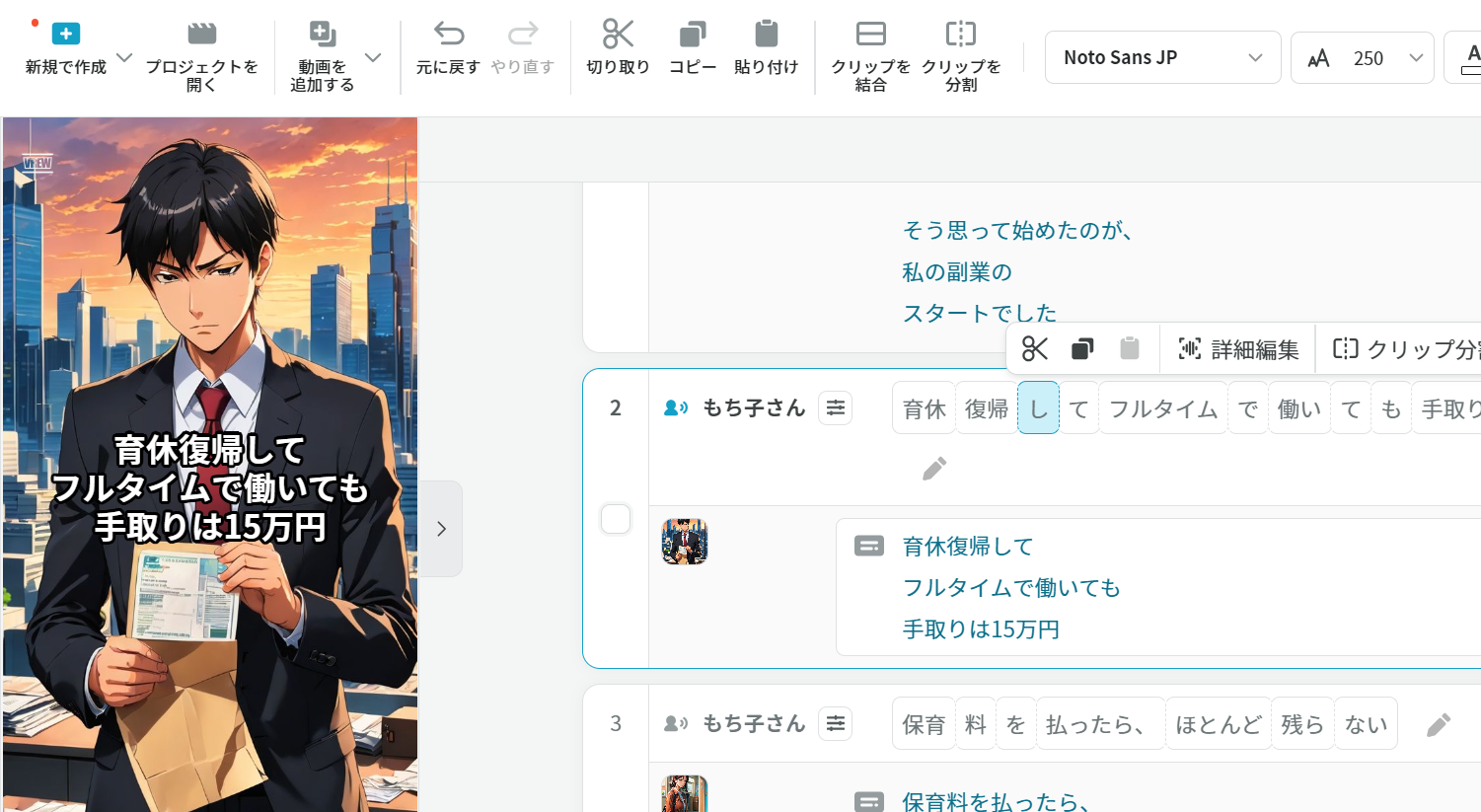Click the 新規で作成 button
The height and width of the screenshot is (812, 1481).
pyautogui.click(x=65, y=47)
